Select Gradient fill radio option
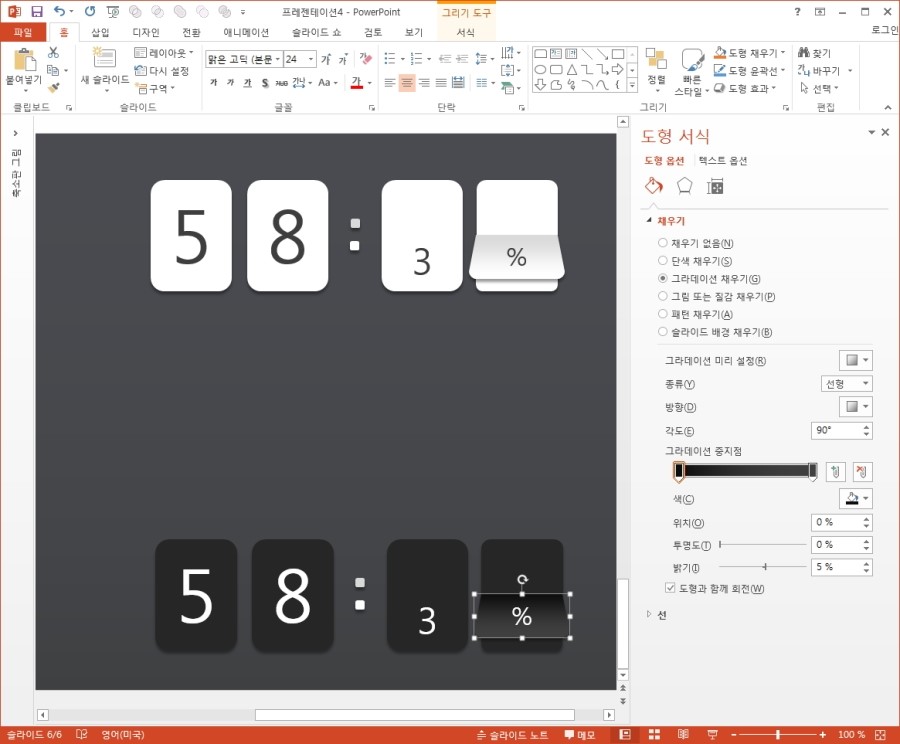Screen dimensions: 900x744 click(x=663, y=278)
